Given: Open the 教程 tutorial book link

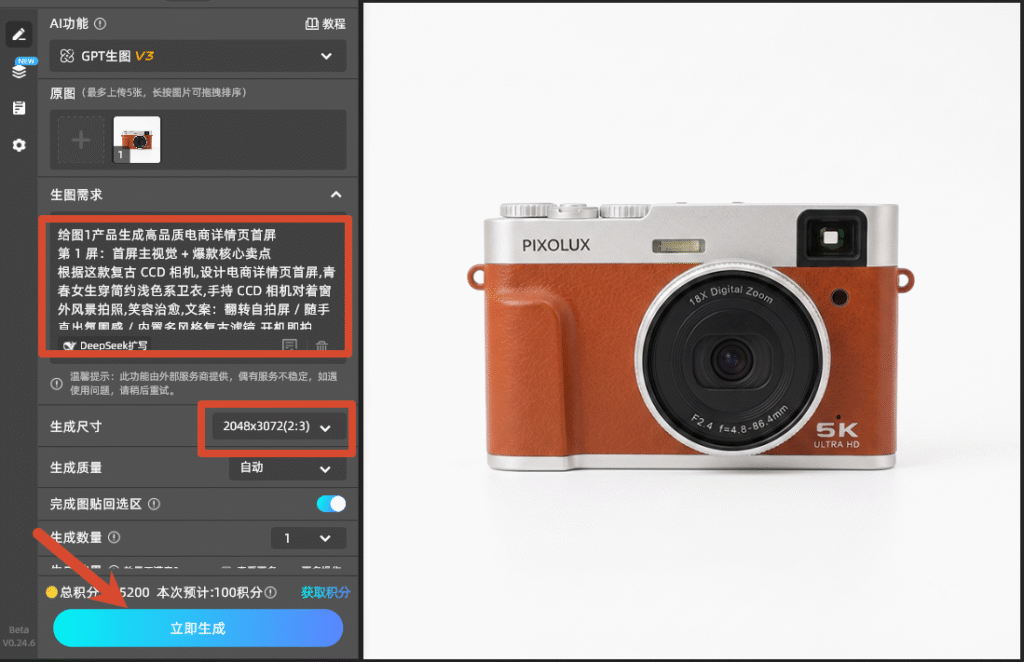Looking at the screenshot, I should coord(325,24).
